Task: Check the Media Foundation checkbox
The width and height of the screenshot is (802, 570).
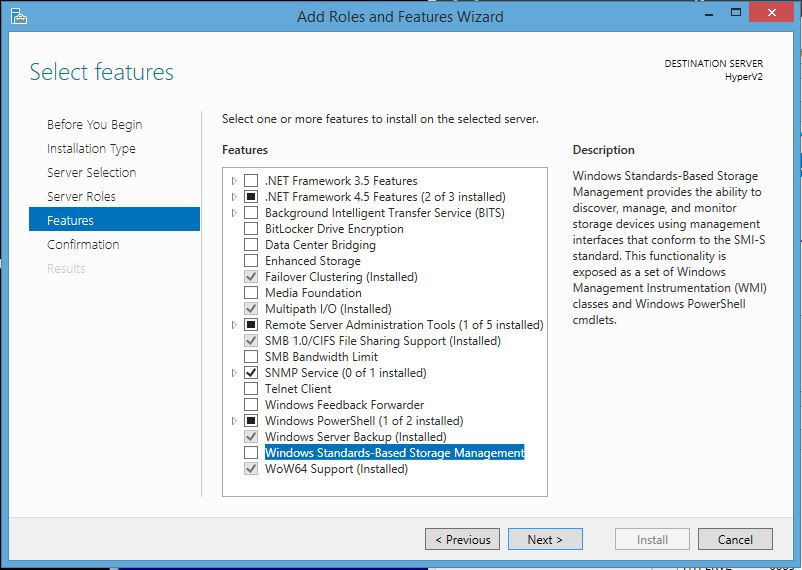Action: (x=251, y=293)
